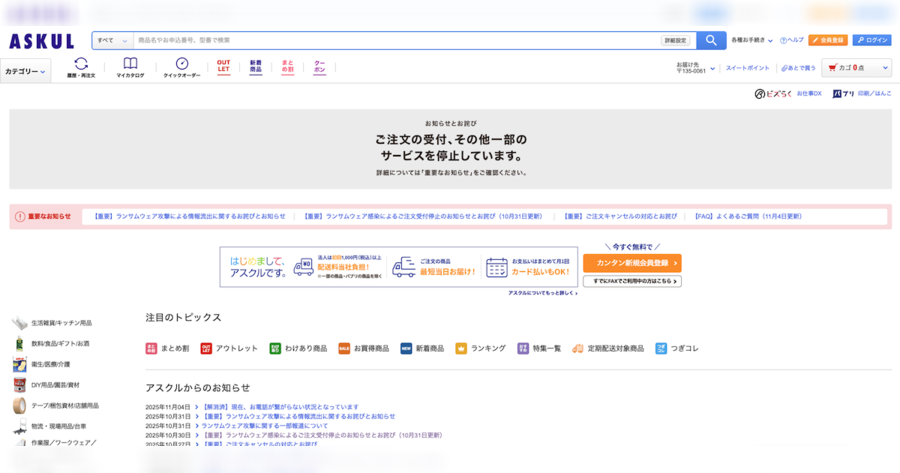Click the magnifier search button
Viewport: 900px width, 473px height.
pyautogui.click(x=710, y=40)
